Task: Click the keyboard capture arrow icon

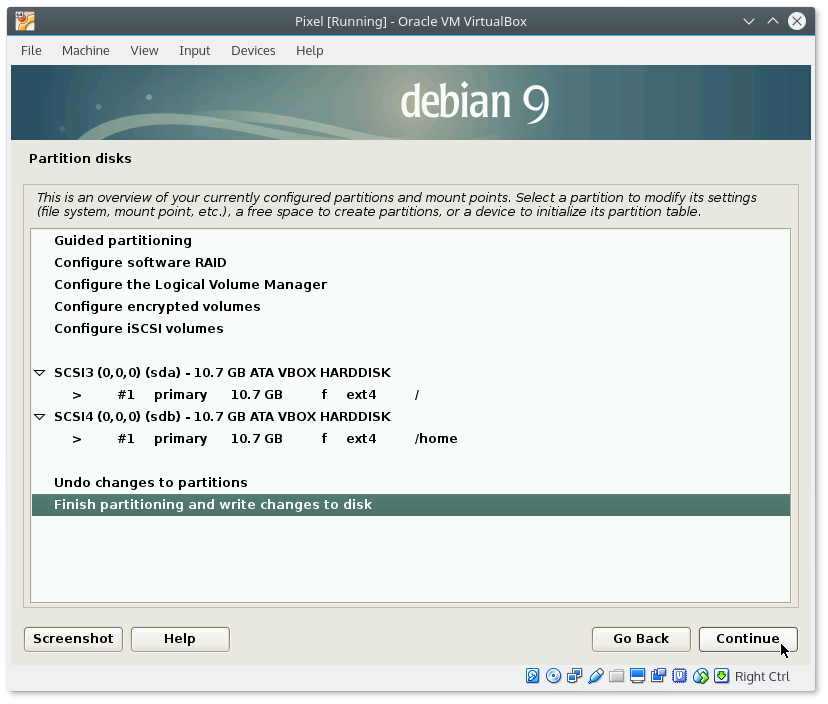Action: pos(722,676)
